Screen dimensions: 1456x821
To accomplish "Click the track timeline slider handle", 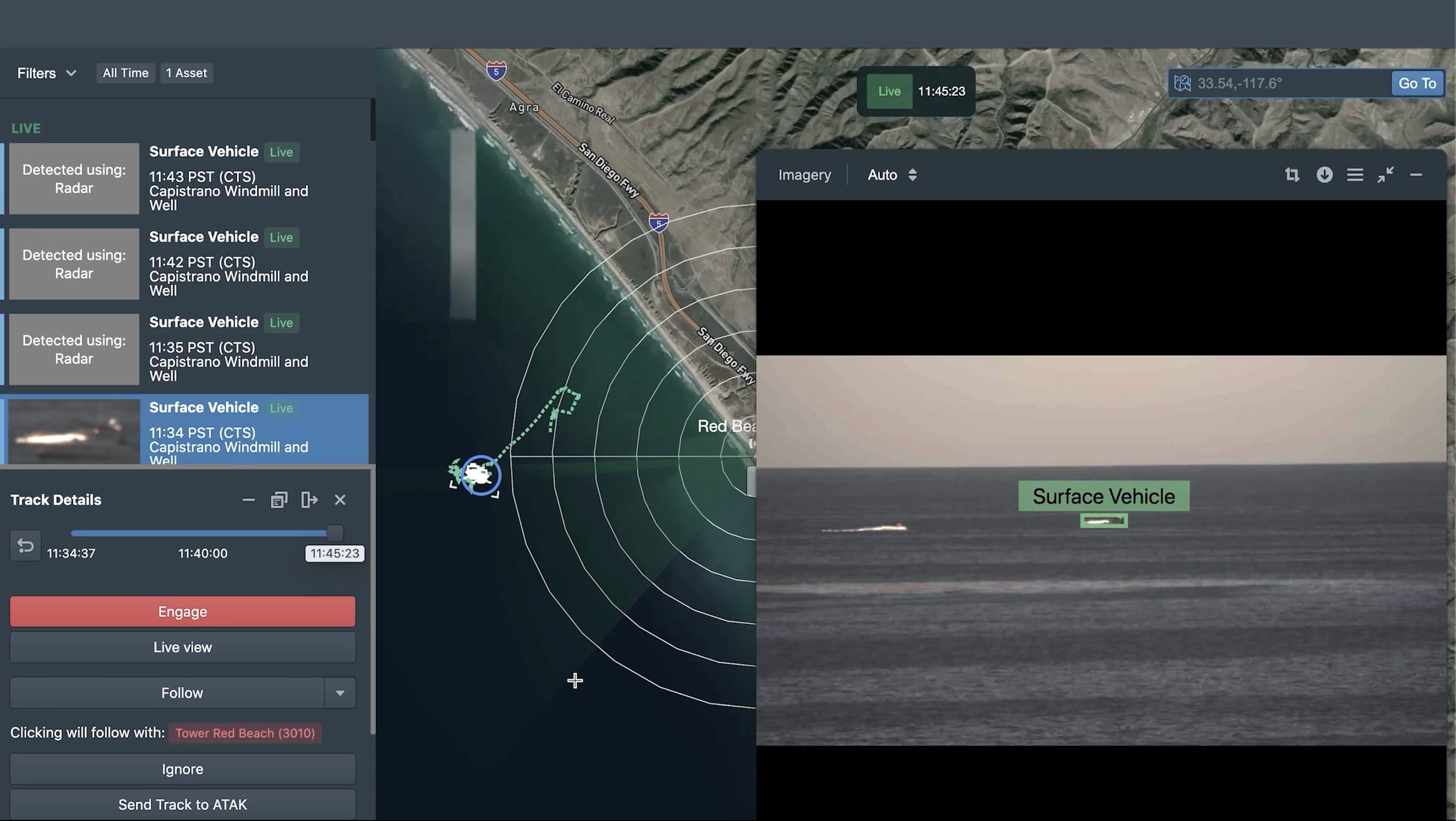I will (334, 533).
